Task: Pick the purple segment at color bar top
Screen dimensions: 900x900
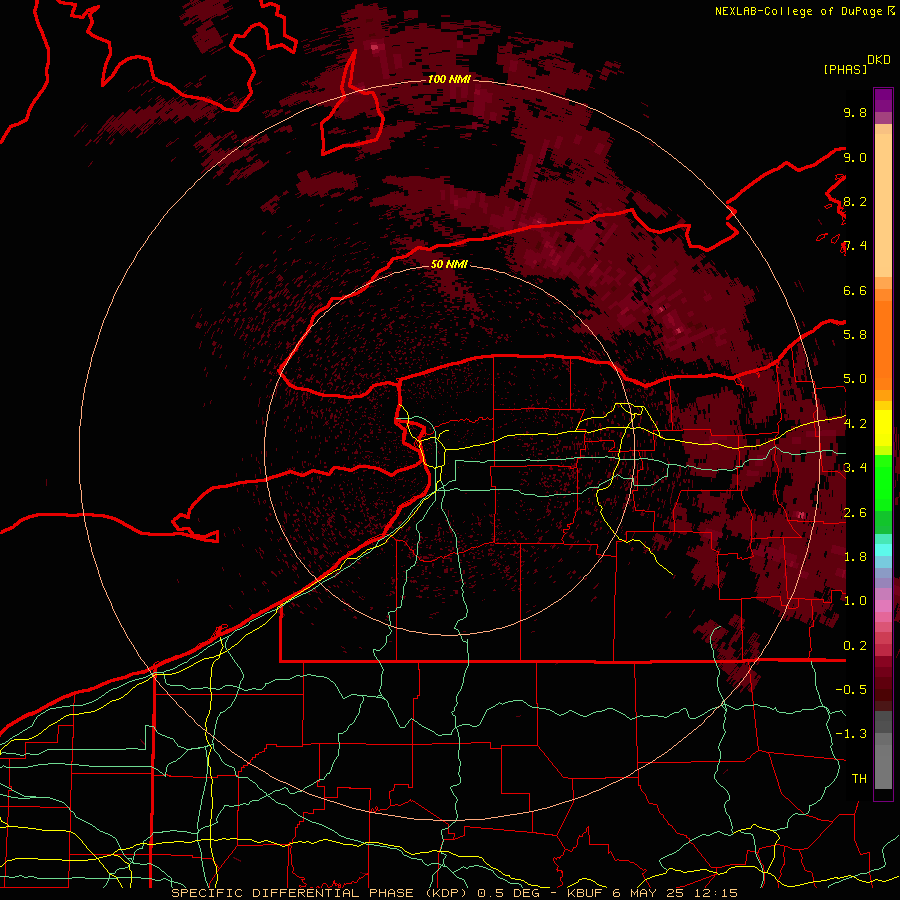Action: click(x=883, y=100)
